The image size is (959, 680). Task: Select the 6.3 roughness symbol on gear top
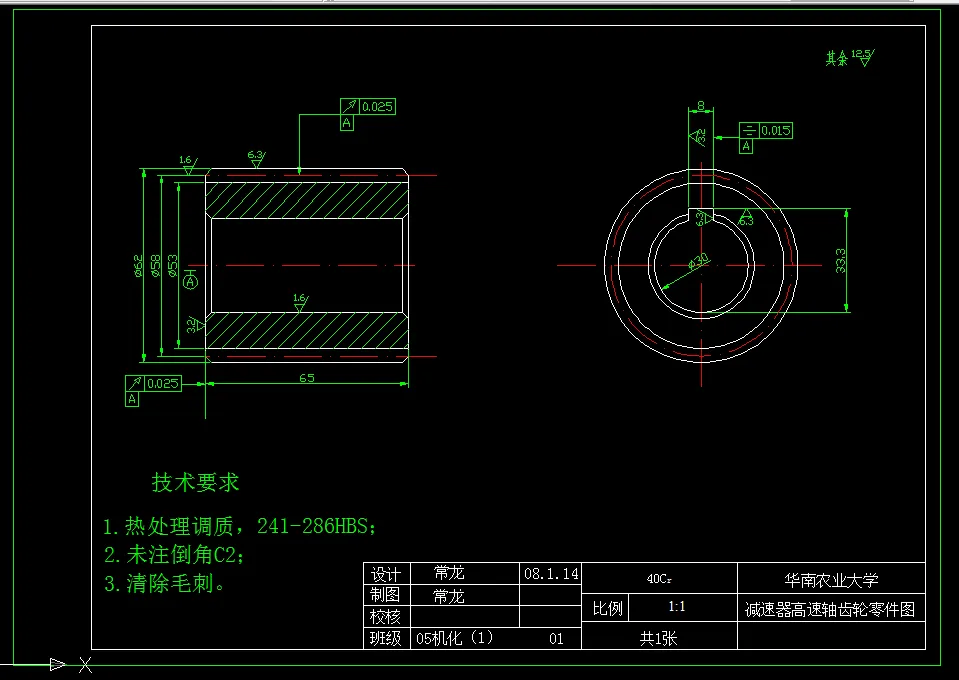256,159
